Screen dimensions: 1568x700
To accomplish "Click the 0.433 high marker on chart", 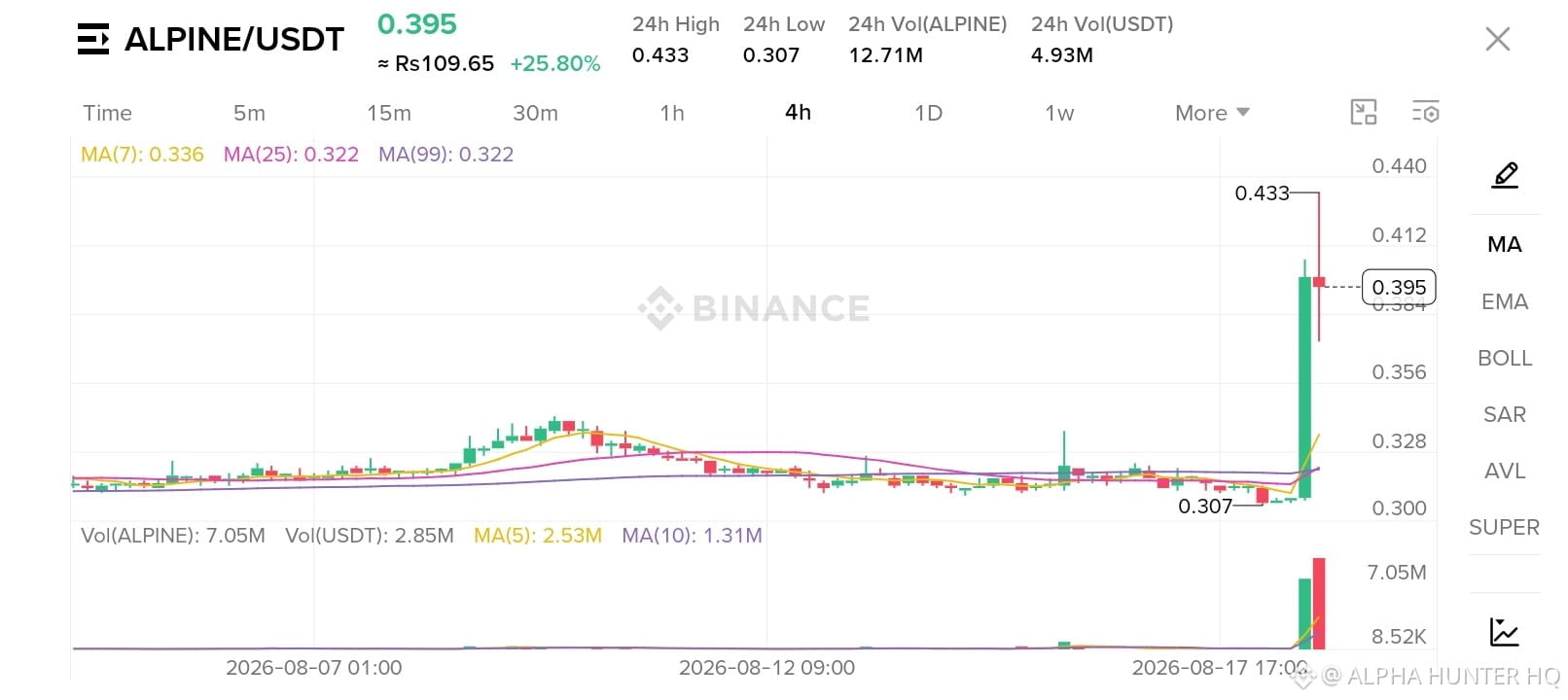I will point(1263,193).
